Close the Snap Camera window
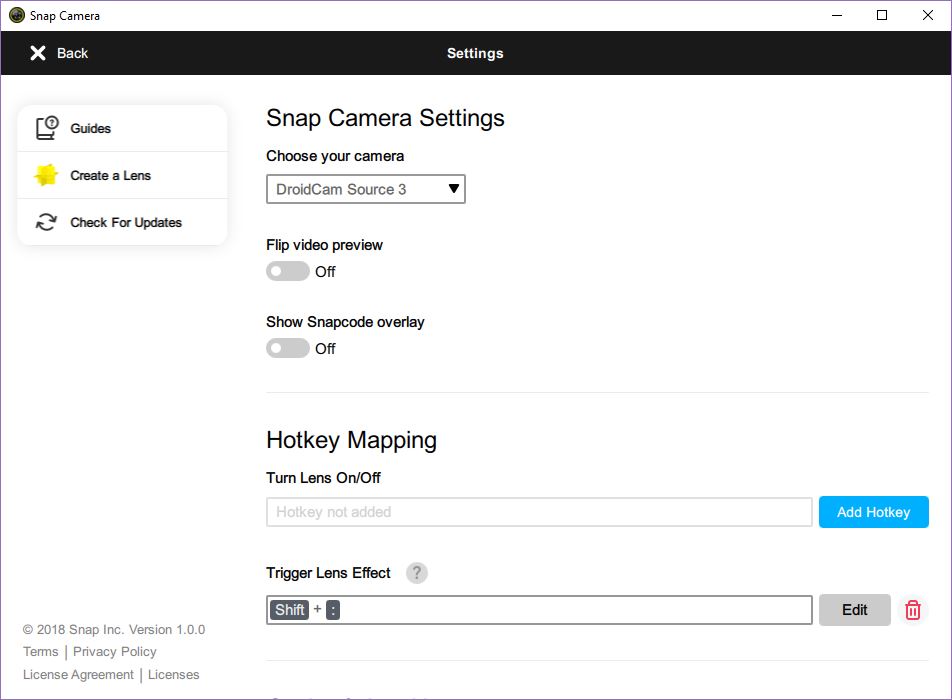The image size is (952, 700). tap(928, 16)
